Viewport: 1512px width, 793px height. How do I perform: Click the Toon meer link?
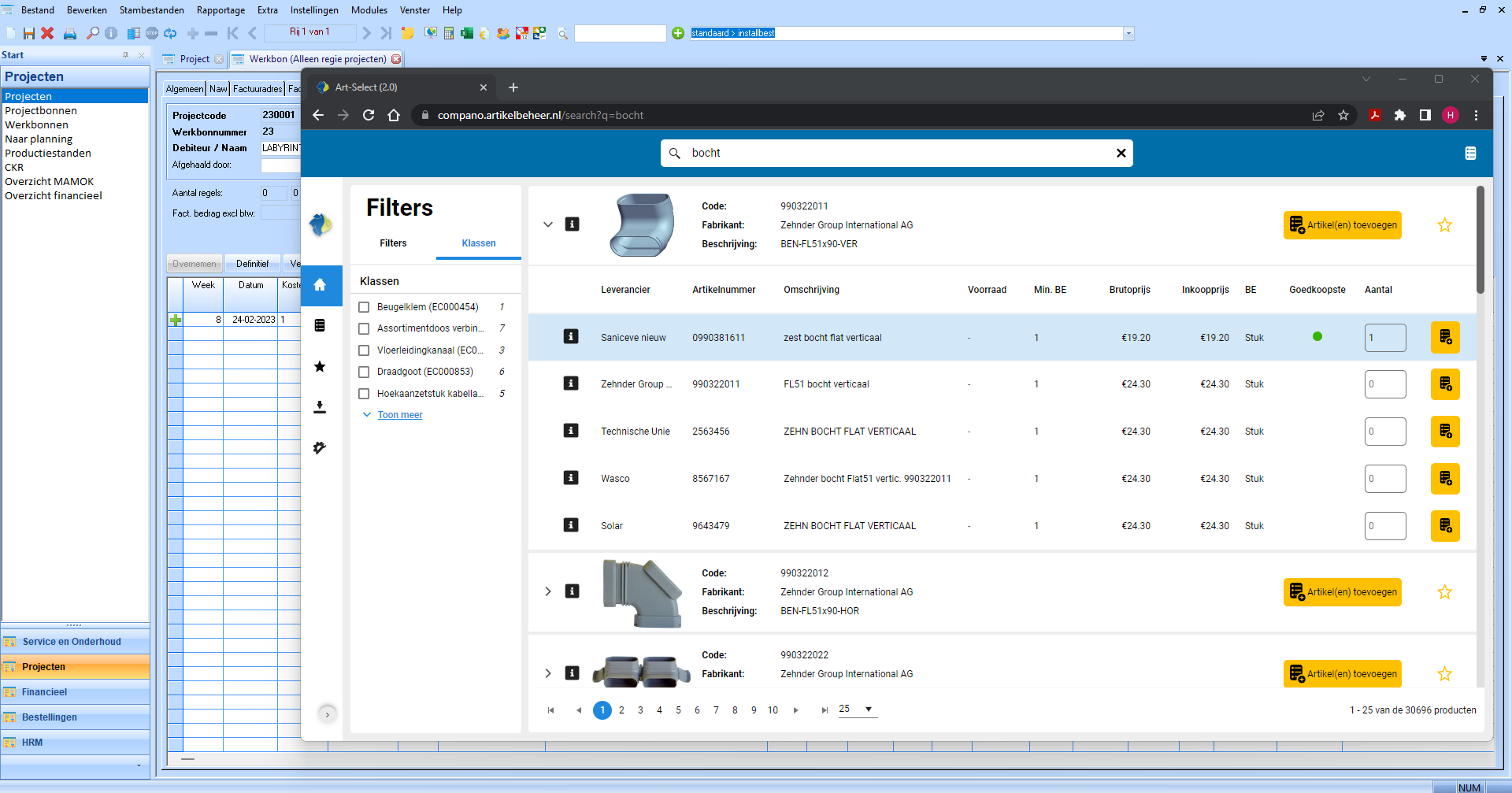point(399,415)
